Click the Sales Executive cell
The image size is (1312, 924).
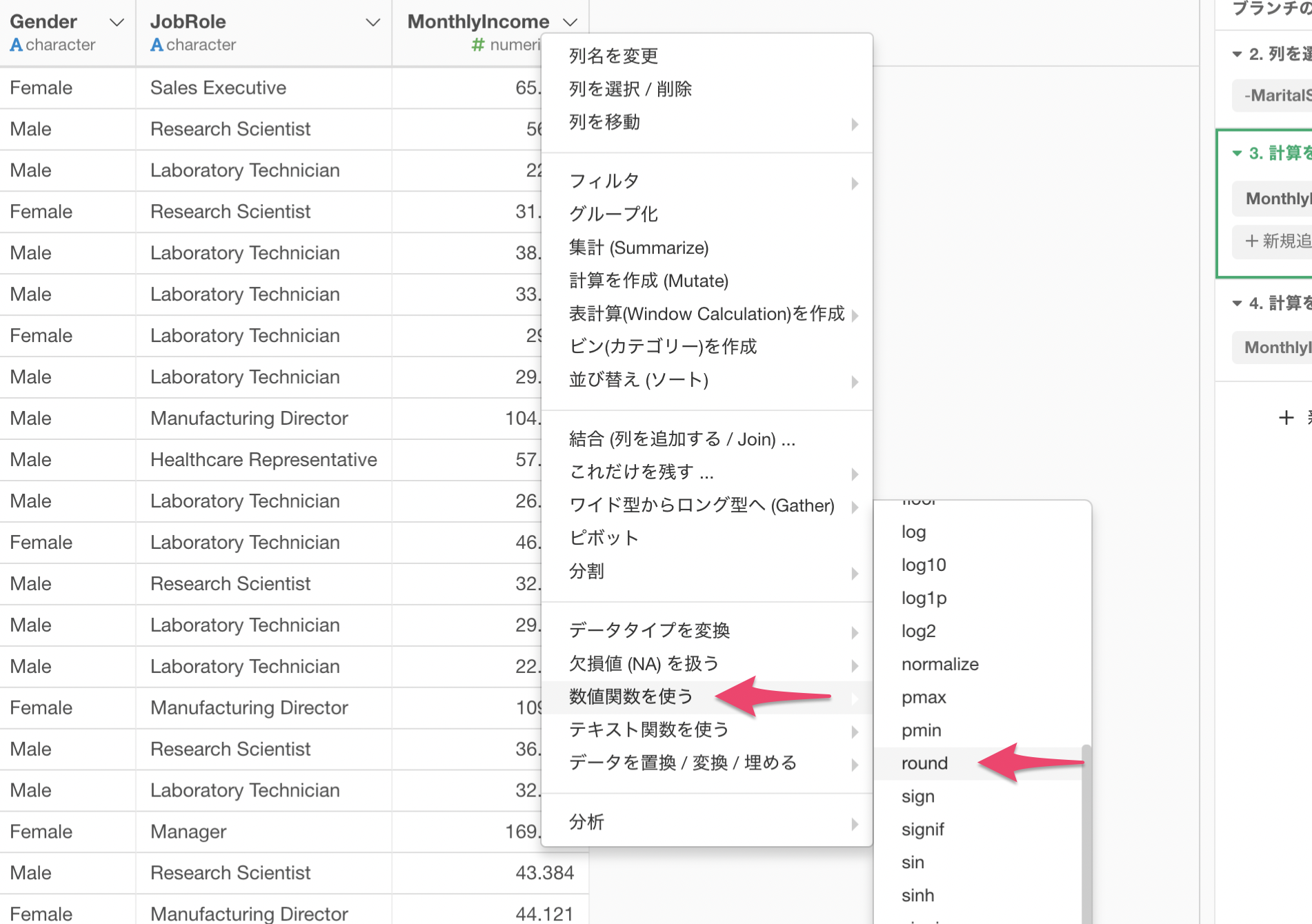coord(264,88)
